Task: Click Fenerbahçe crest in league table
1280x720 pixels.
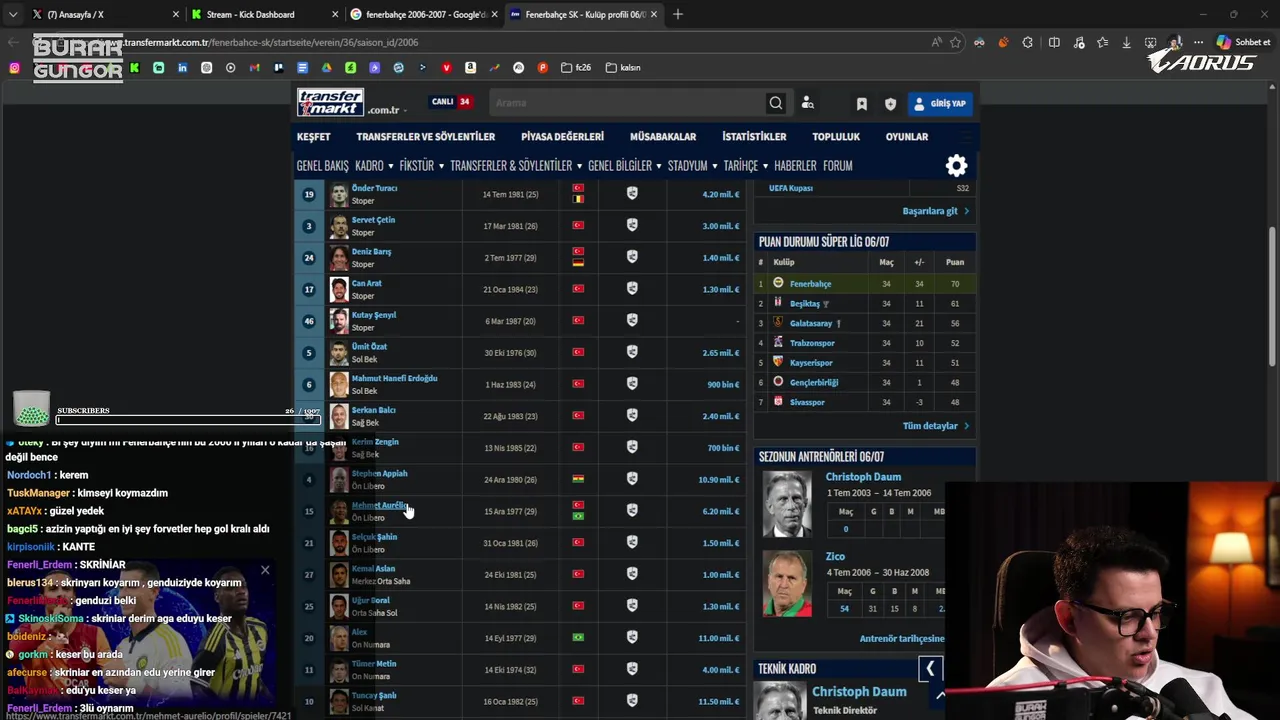Action: coord(778,284)
